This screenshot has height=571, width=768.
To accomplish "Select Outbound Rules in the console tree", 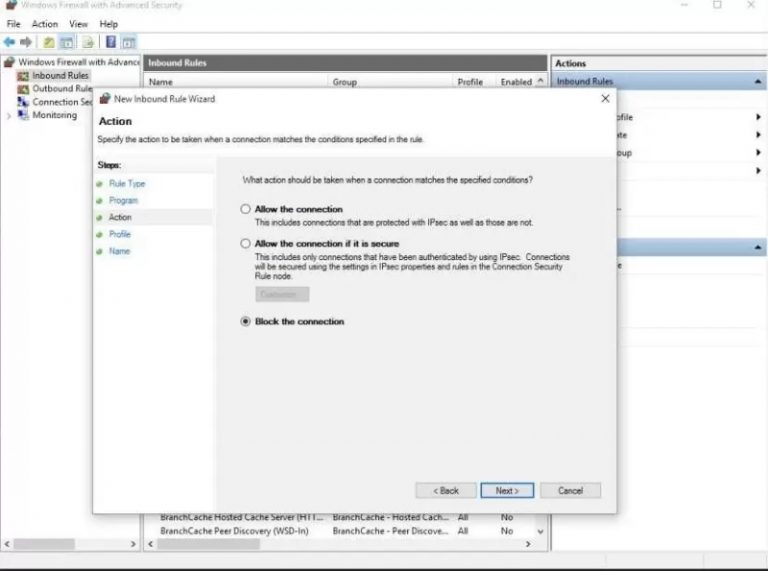I will coord(61,88).
